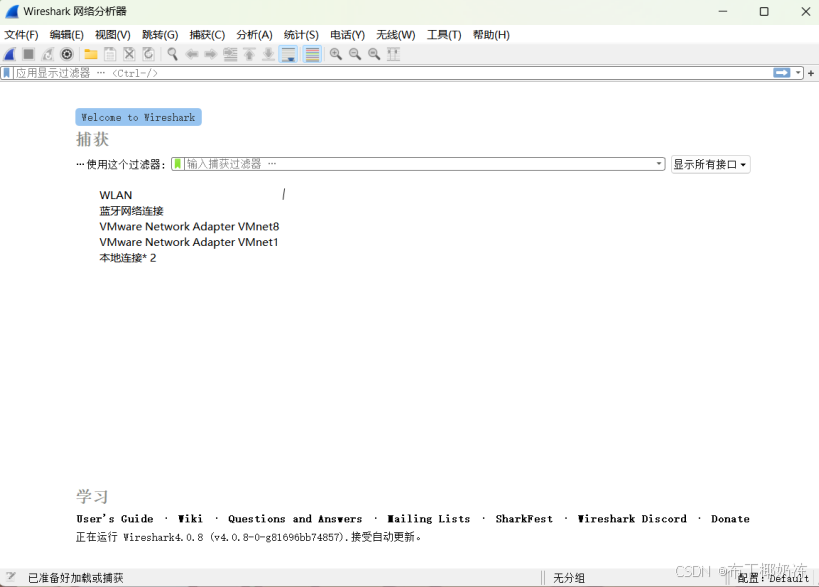Go to the previous packet arrow

click(192, 54)
